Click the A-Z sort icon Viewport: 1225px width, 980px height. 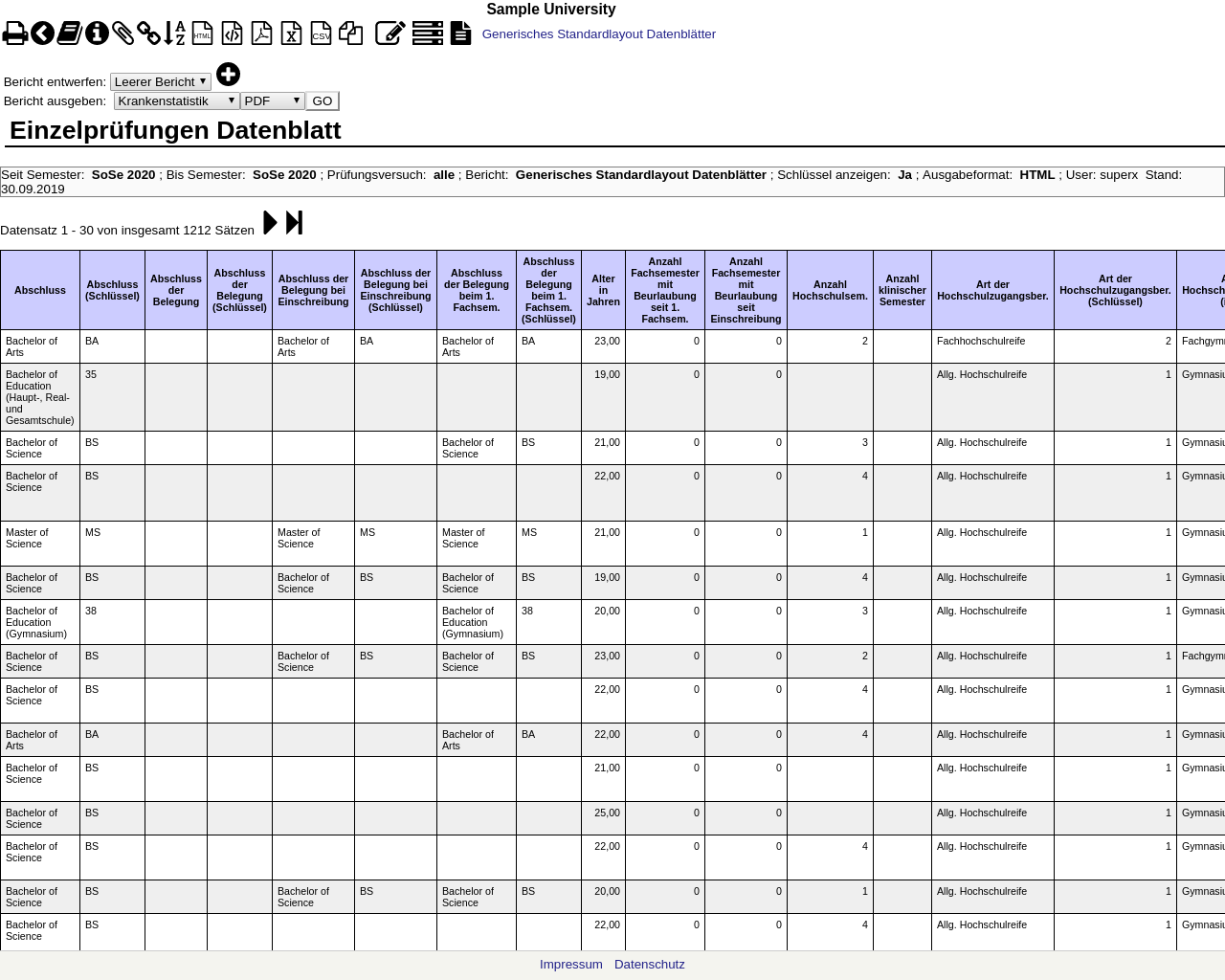tap(174, 33)
